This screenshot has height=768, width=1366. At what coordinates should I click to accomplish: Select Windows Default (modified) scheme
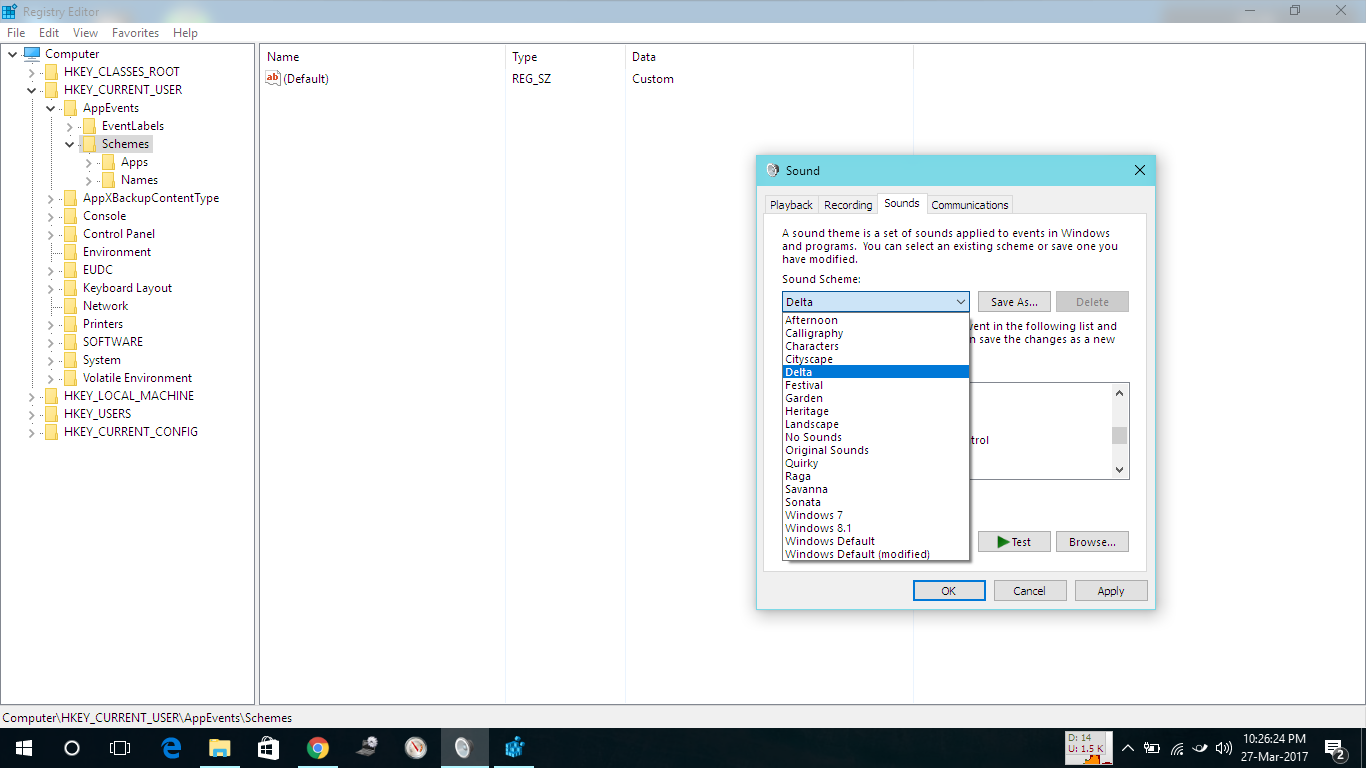876,554
